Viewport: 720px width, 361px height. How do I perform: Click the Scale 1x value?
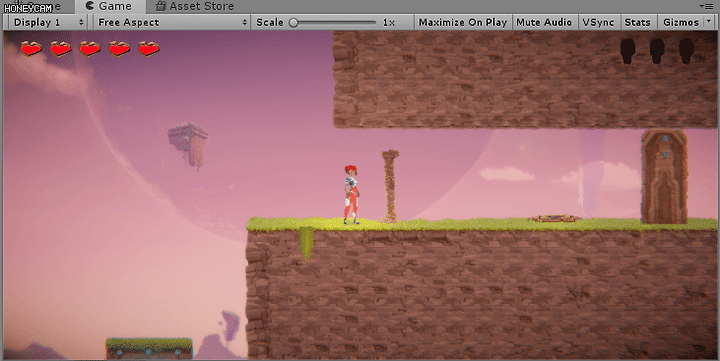coord(388,23)
